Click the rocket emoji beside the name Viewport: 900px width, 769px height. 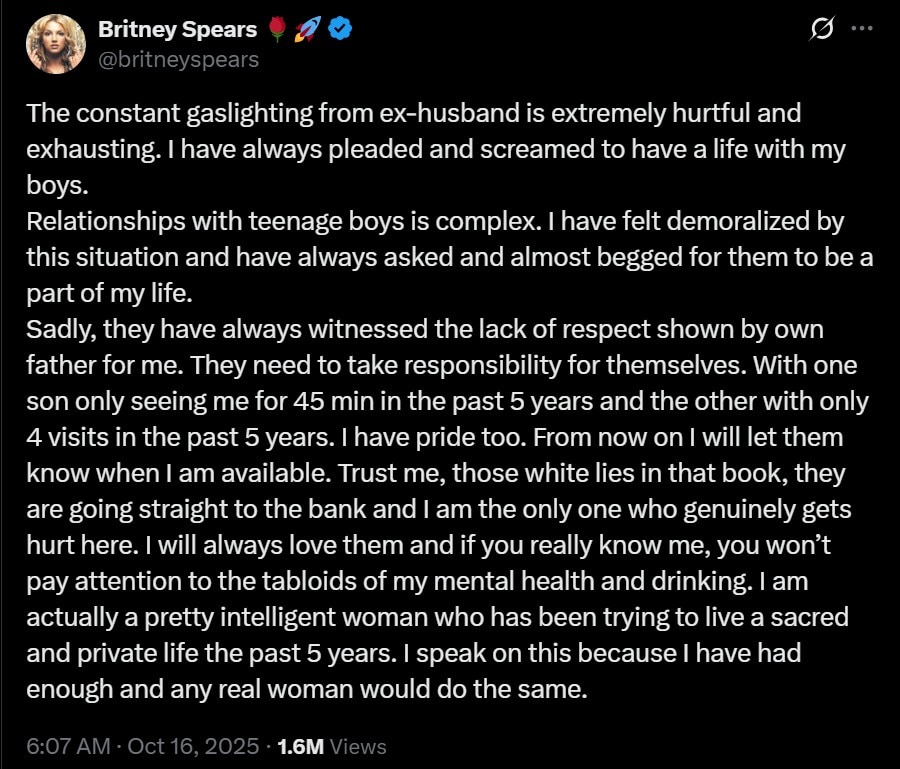306,30
